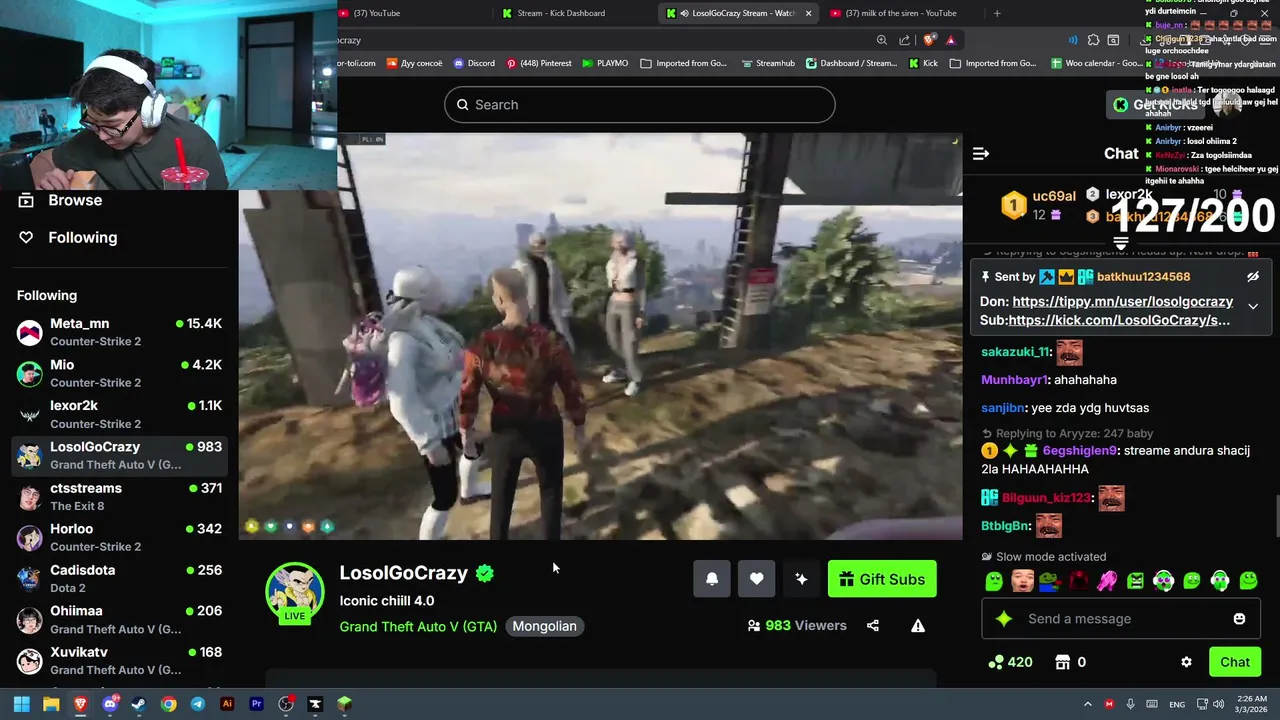Open the 420 channel points balance
This screenshot has width=1280, height=720.
click(x=1010, y=662)
